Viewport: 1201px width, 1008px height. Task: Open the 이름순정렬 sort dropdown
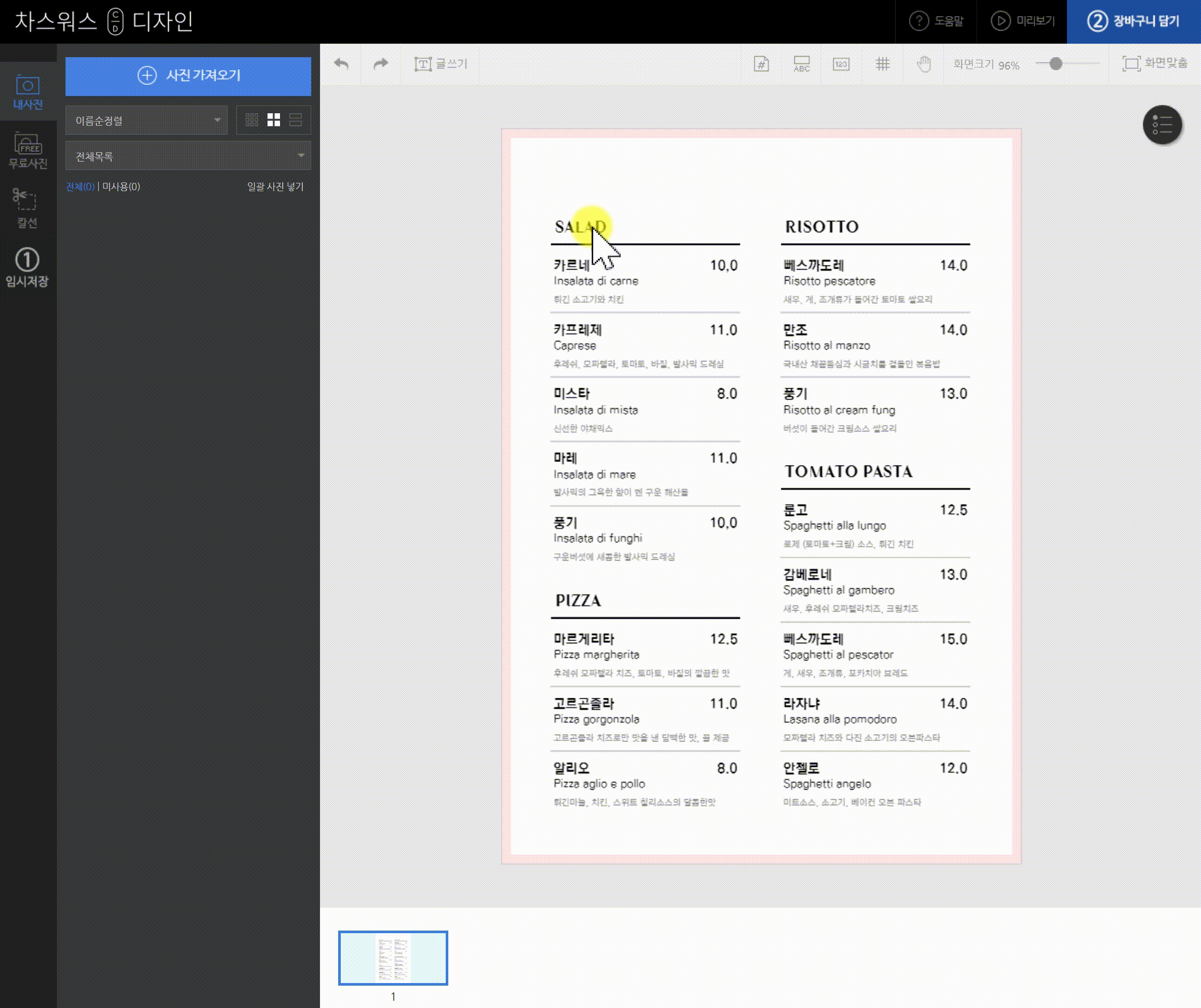[x=146, y=120]
